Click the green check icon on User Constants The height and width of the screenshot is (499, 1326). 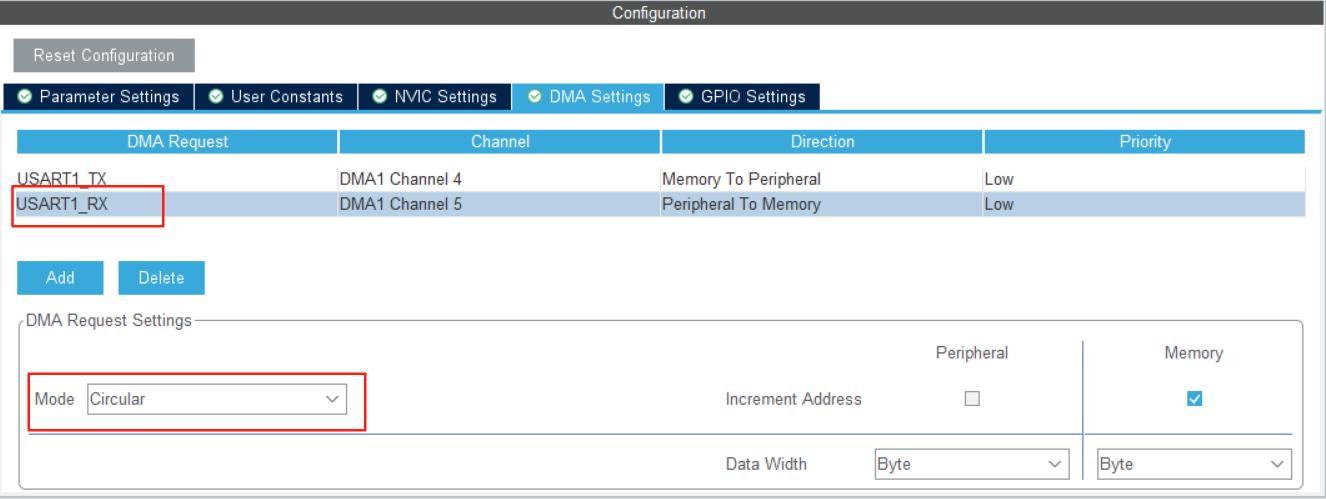pos(215,97)
